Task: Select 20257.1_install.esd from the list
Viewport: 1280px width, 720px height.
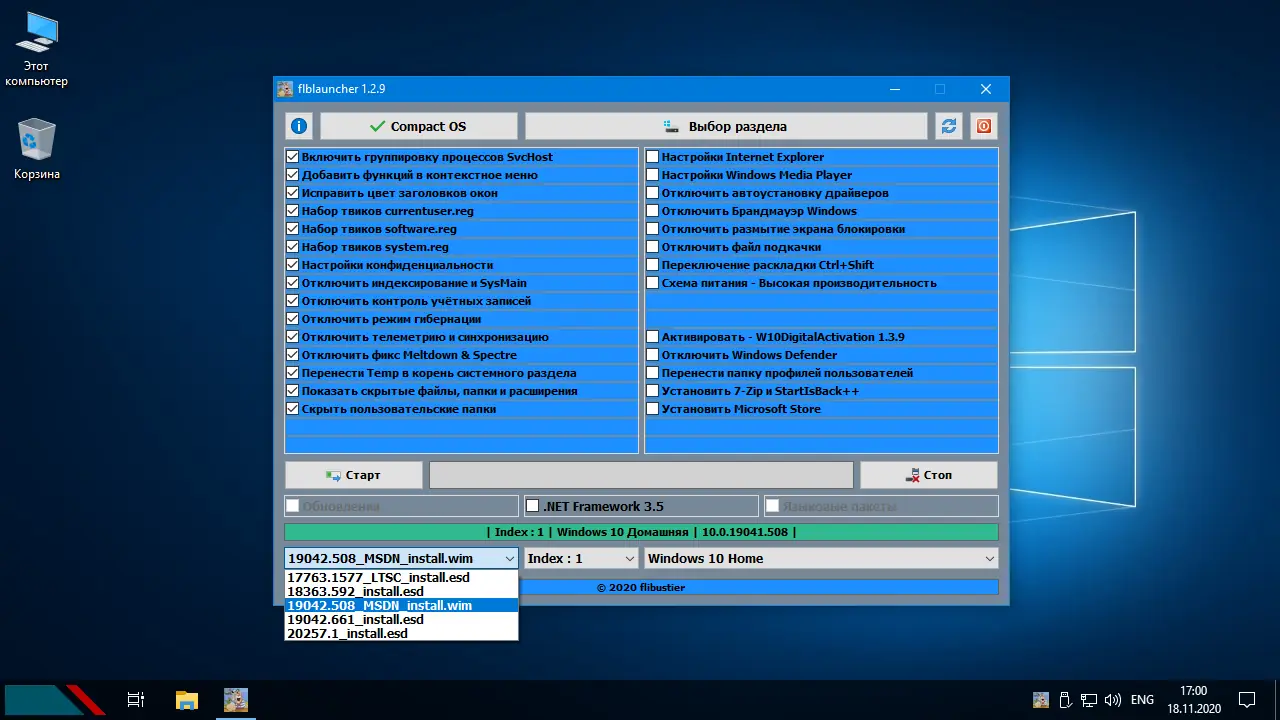Action: pyautogui.click(x=401, y=634)
